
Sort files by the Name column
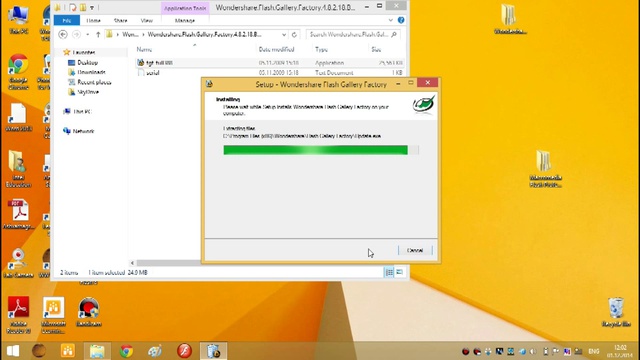(x=144, y=49)
